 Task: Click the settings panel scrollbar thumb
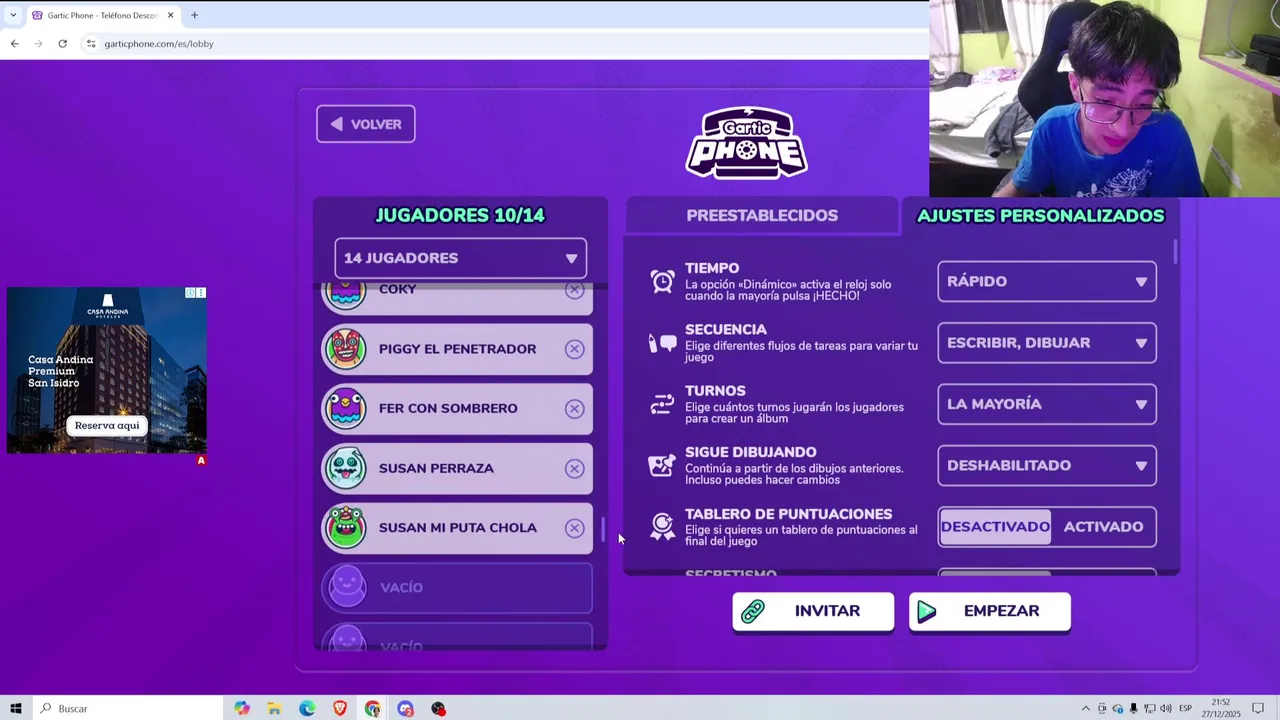click(1175, 252)
